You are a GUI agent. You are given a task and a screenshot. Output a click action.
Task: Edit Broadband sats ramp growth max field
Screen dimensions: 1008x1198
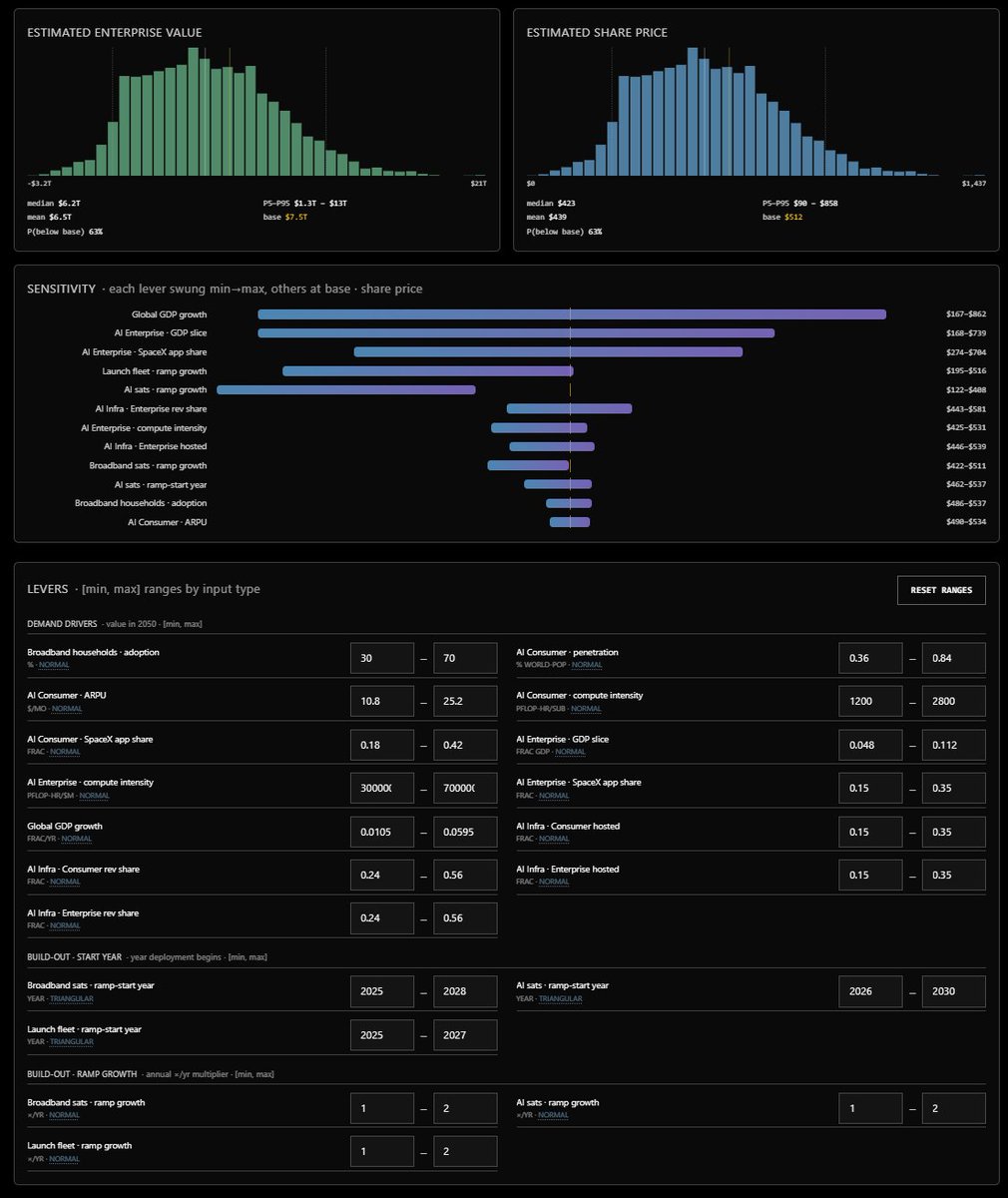(x=465, y=1108)
